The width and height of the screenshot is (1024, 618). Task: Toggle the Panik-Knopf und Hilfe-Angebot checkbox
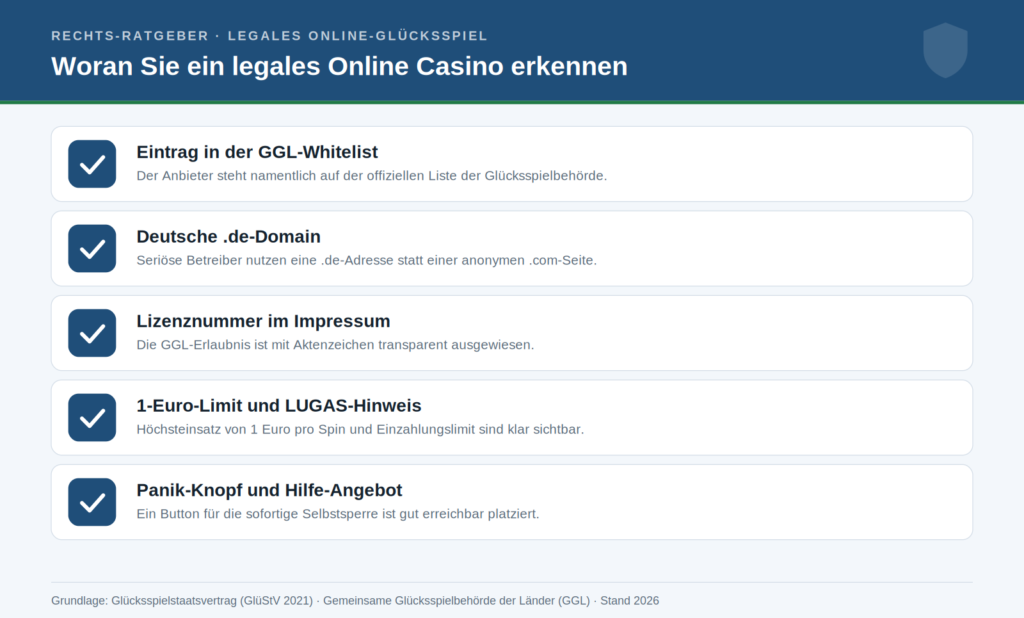92,502
